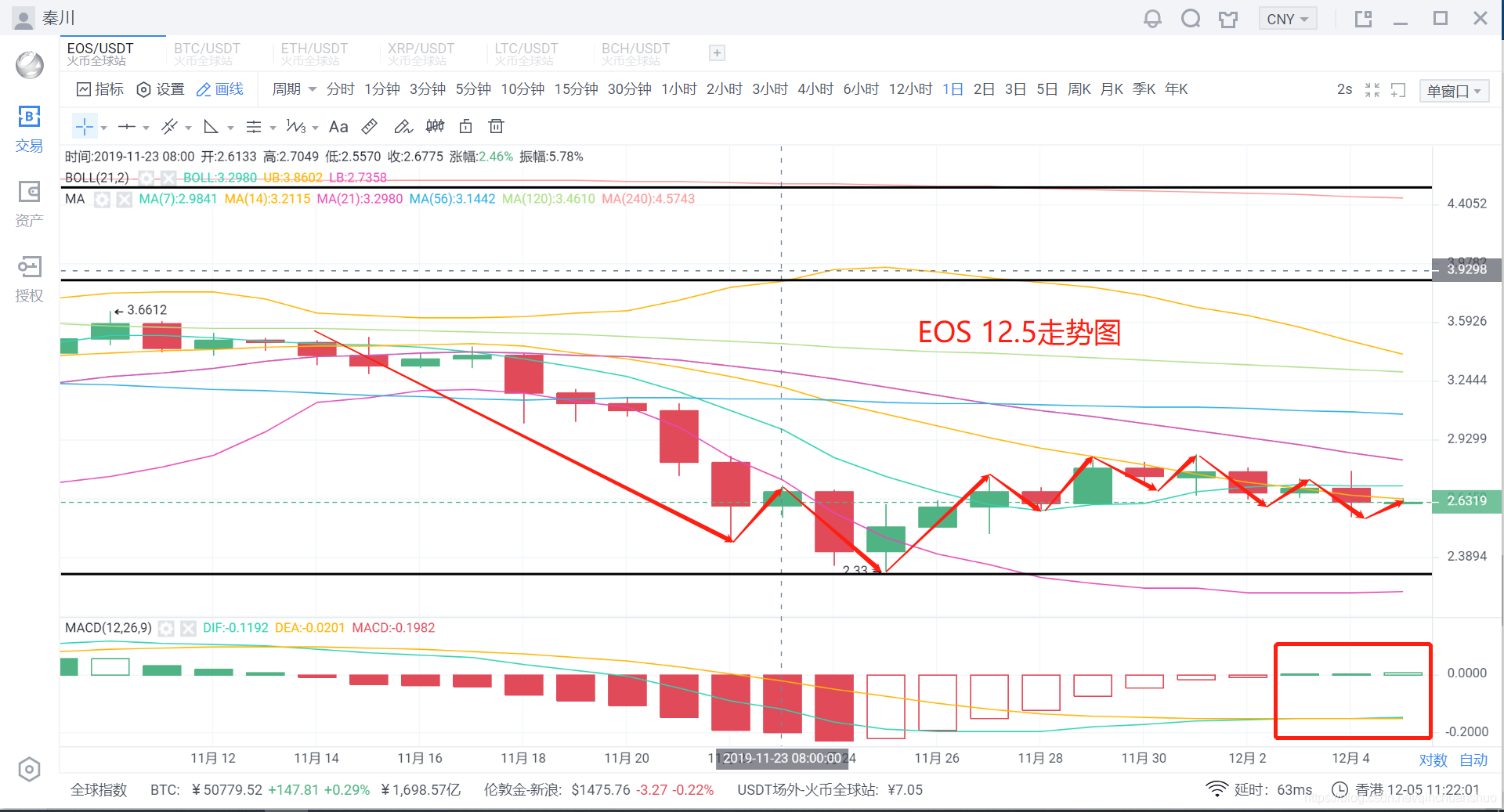Open sidebar settings hexagon icon
1504x812 pixels.
tap(29, 770)
